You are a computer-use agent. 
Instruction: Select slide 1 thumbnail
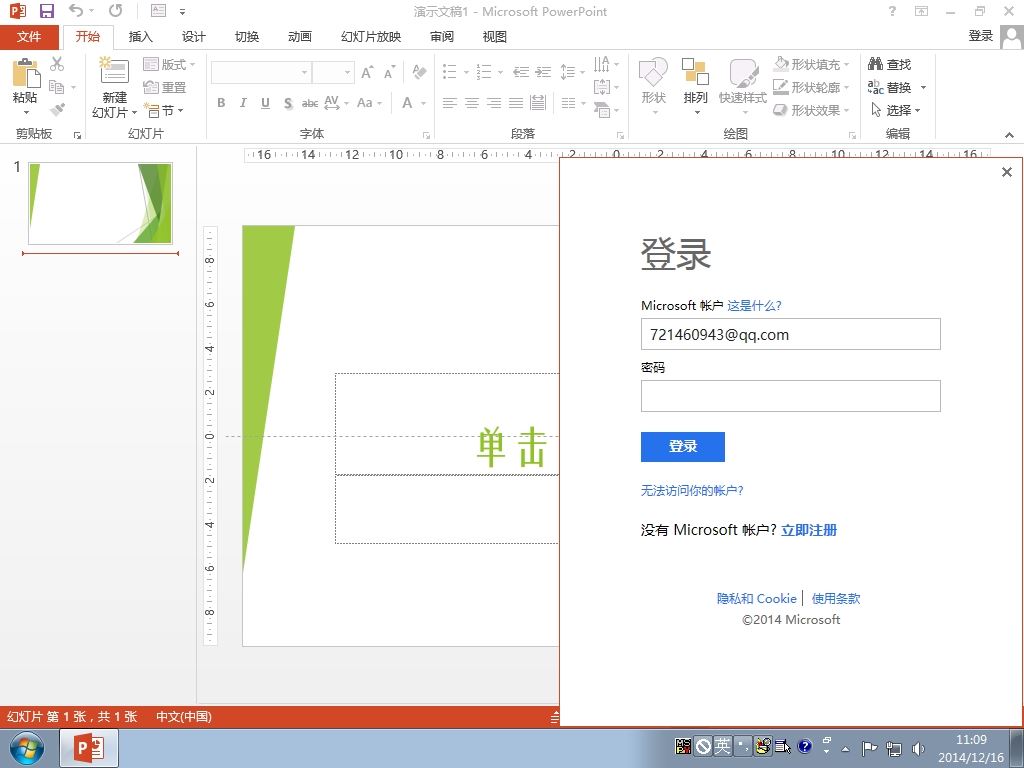[x=101, y=204]
